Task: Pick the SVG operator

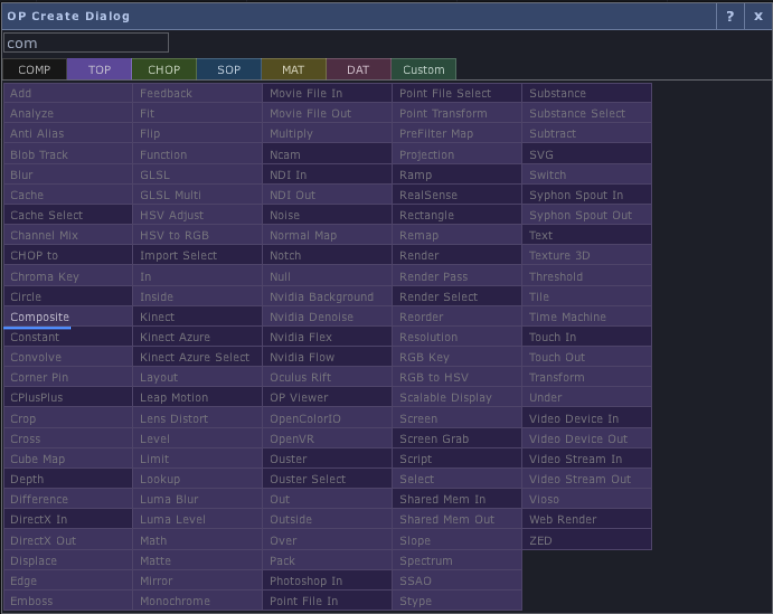Action: [587, 155]
